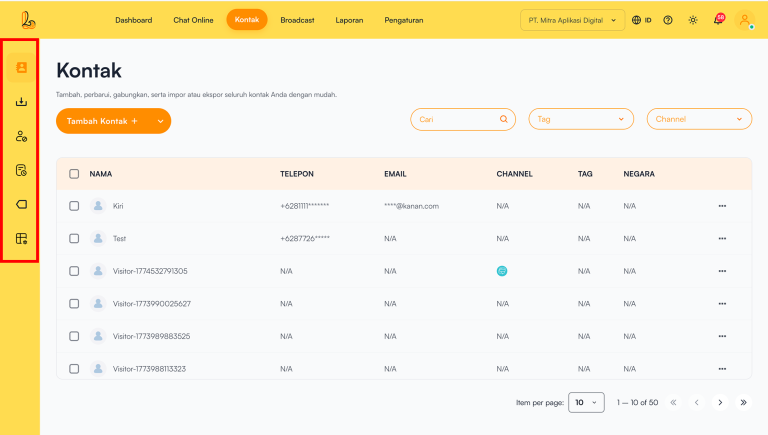Go to the next page arrow
The height and width of the screenshot is (435, 768).
(720, 403)
